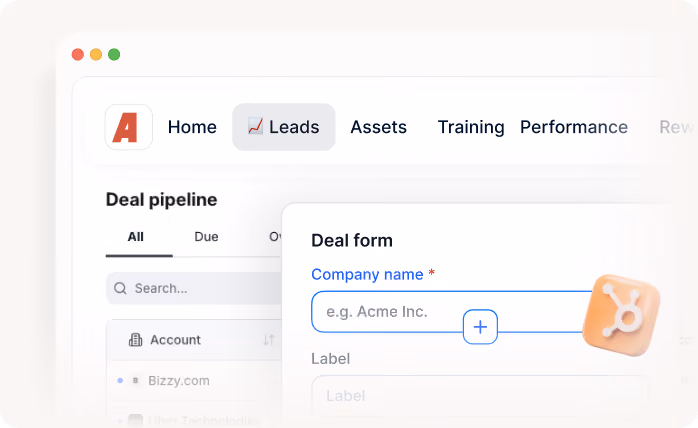Click the search magnifier icon

click(120, 289)
